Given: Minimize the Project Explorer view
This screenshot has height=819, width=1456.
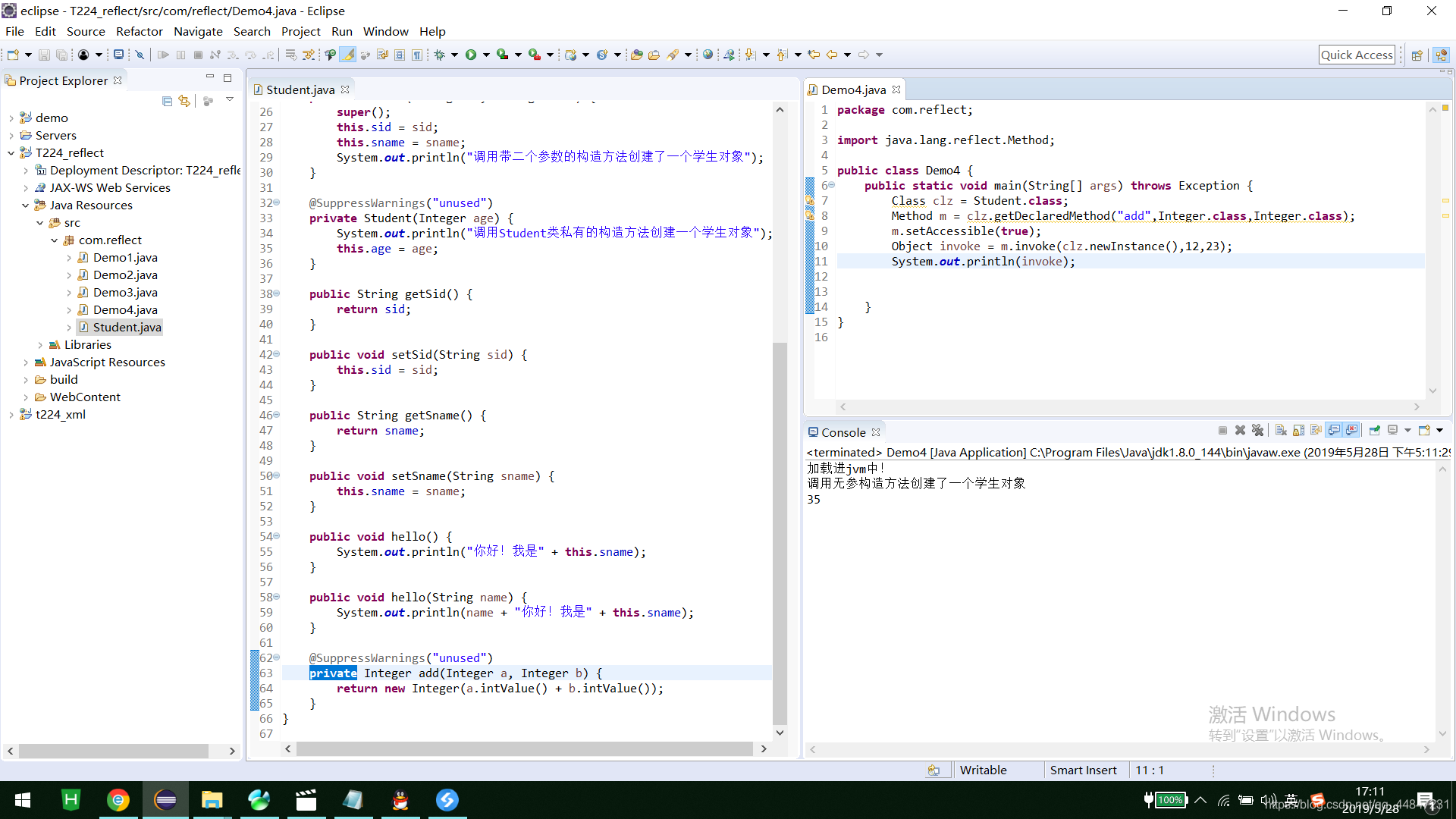Looking at the screenshot, I should tap(210, 77).
